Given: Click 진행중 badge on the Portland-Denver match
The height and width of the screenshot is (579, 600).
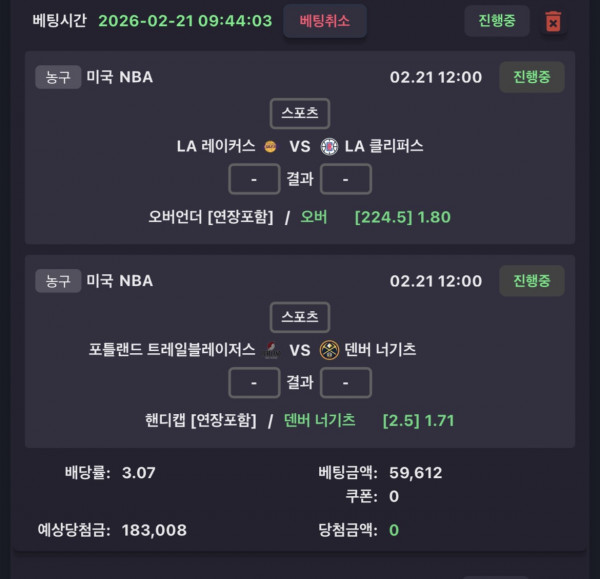Looking at the screenshot, I should [x=531, y=281].
